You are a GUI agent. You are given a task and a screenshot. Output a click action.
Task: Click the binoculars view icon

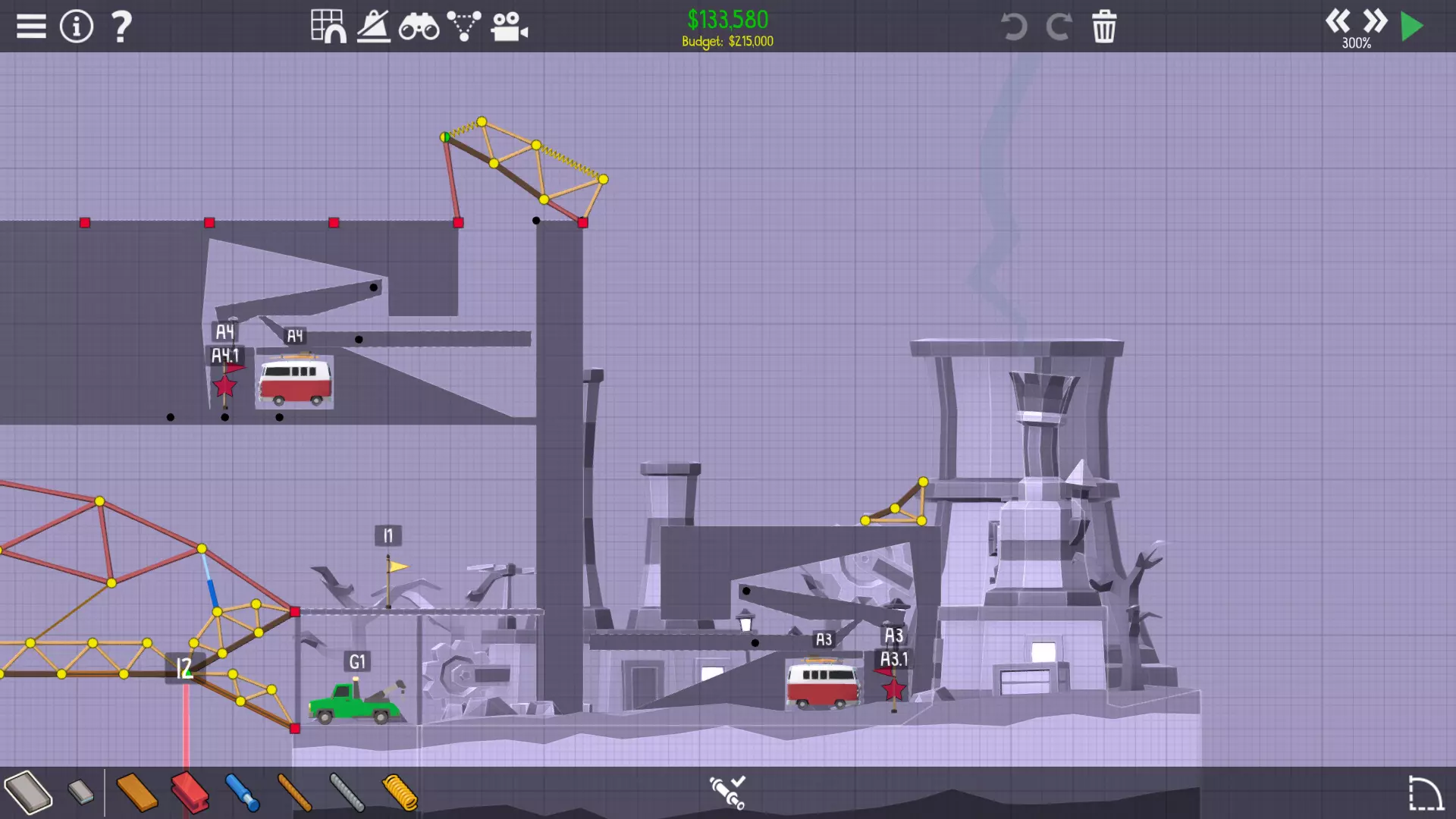[419, 27]
